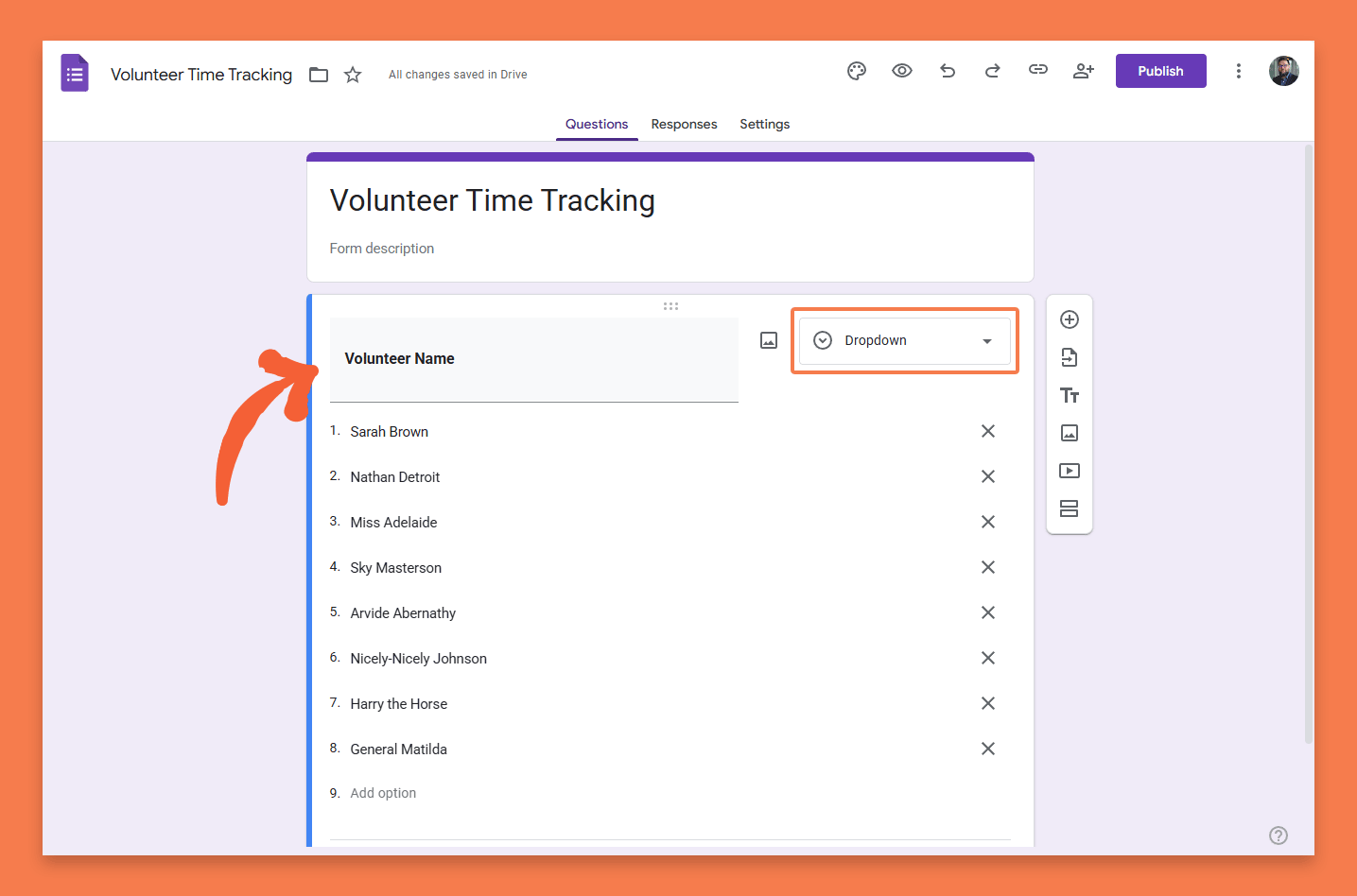Screen dimensions: 1357x896
Task: Click the Form description field
Action: click(x=382, y=249)
